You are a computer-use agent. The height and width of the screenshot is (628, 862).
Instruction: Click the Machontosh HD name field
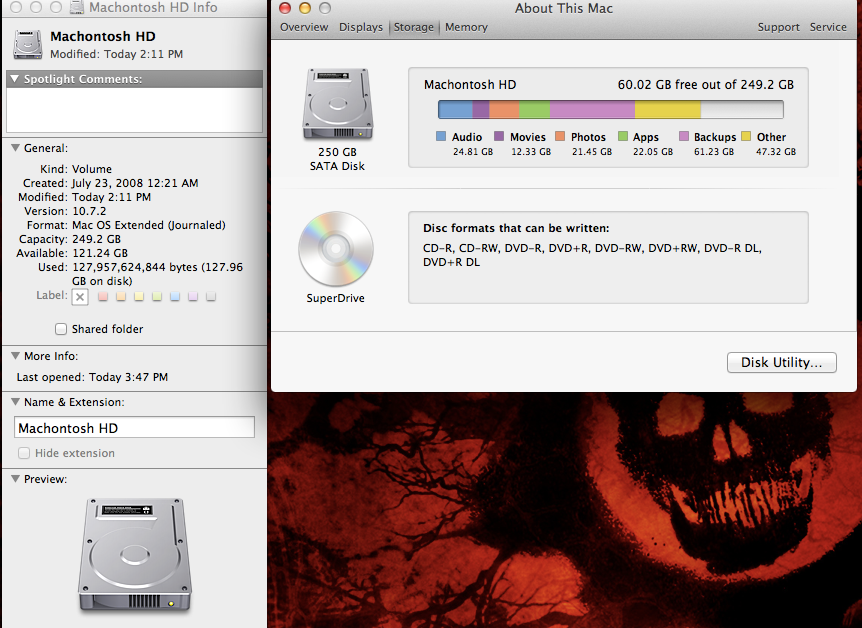coord(134,428)
